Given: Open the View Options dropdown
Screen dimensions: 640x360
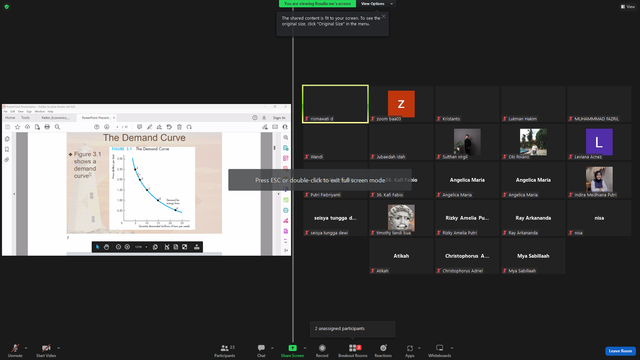Looking at the screenshot, I should pos(377,4).
